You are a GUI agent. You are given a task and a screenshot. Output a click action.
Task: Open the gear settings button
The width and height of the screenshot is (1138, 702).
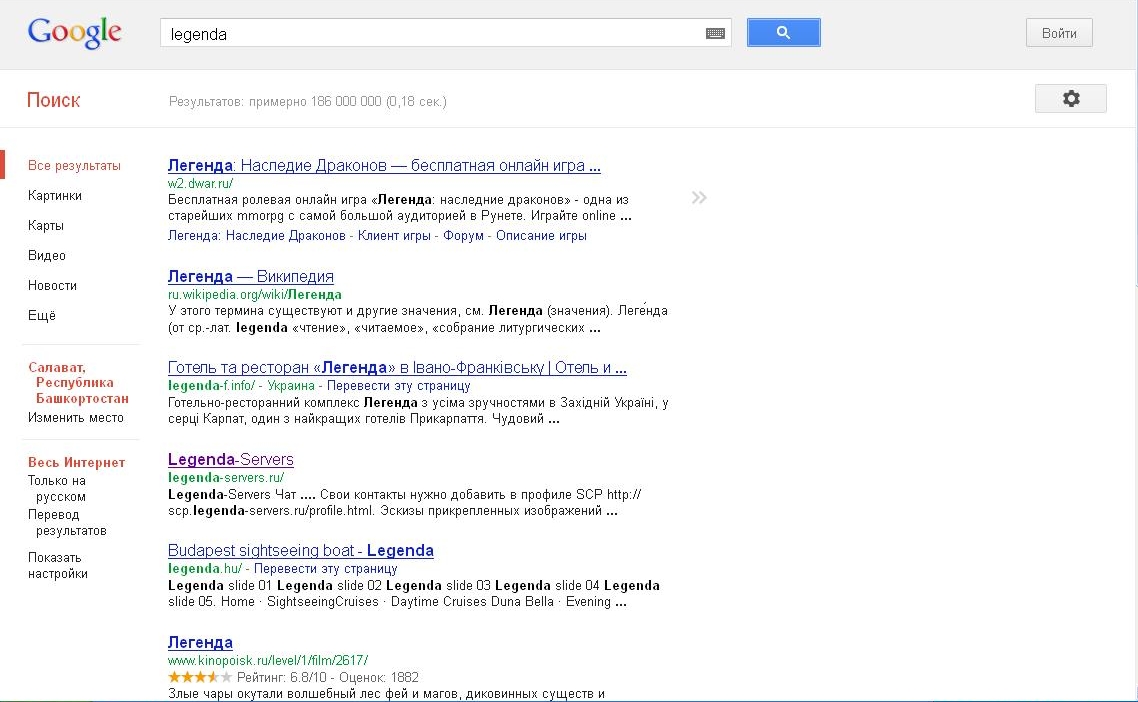coord(1071,99)
